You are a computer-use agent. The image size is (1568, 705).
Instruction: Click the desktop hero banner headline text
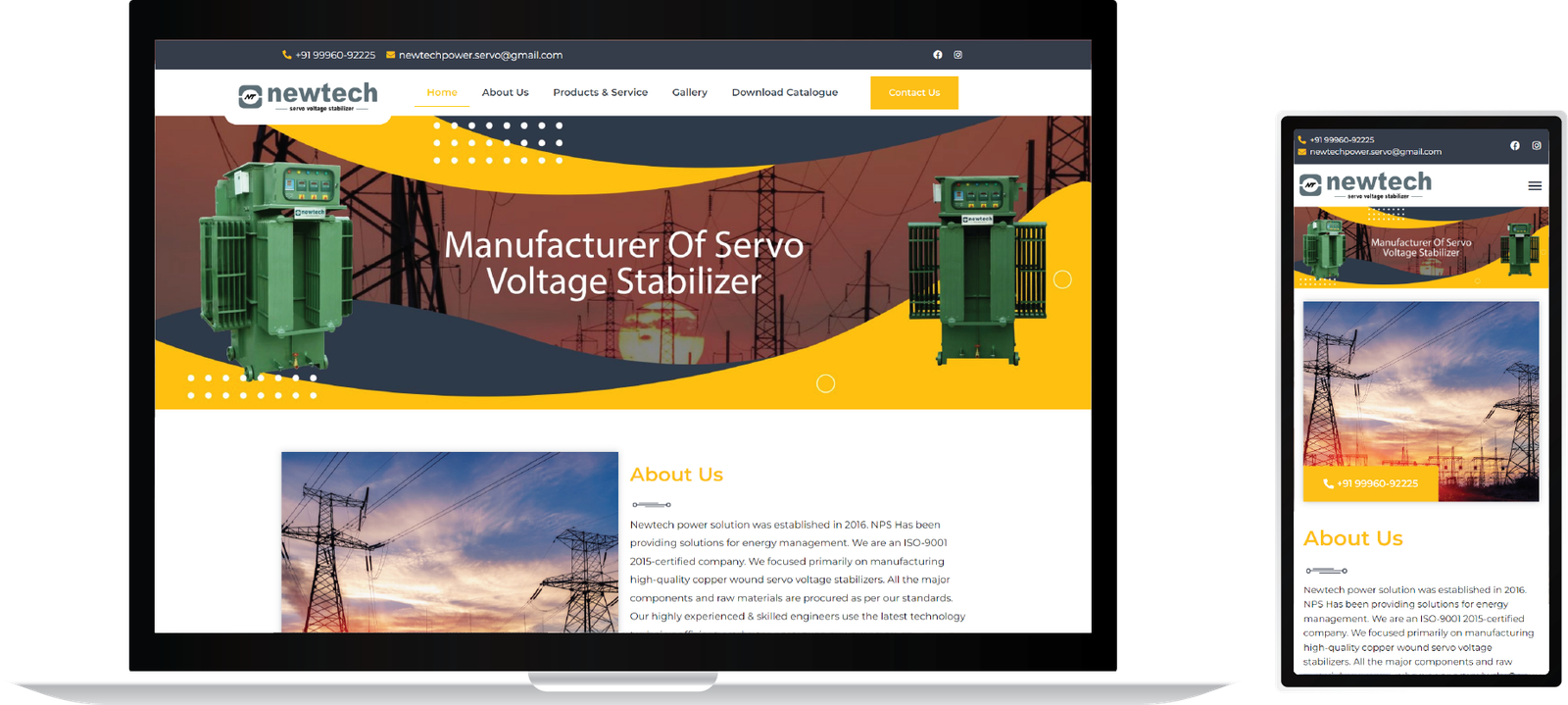click(623, 263)
